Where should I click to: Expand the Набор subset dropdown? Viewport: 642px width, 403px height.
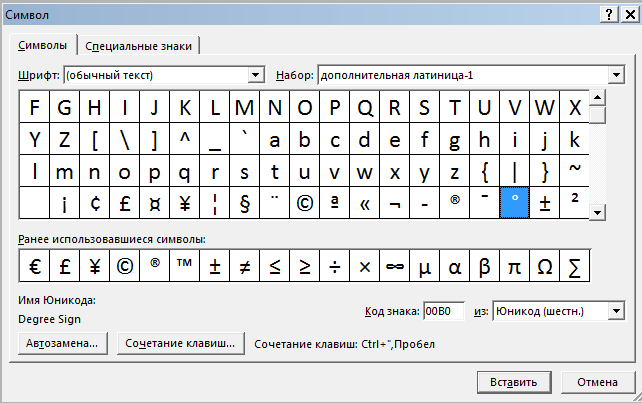(x=615, y=75)
